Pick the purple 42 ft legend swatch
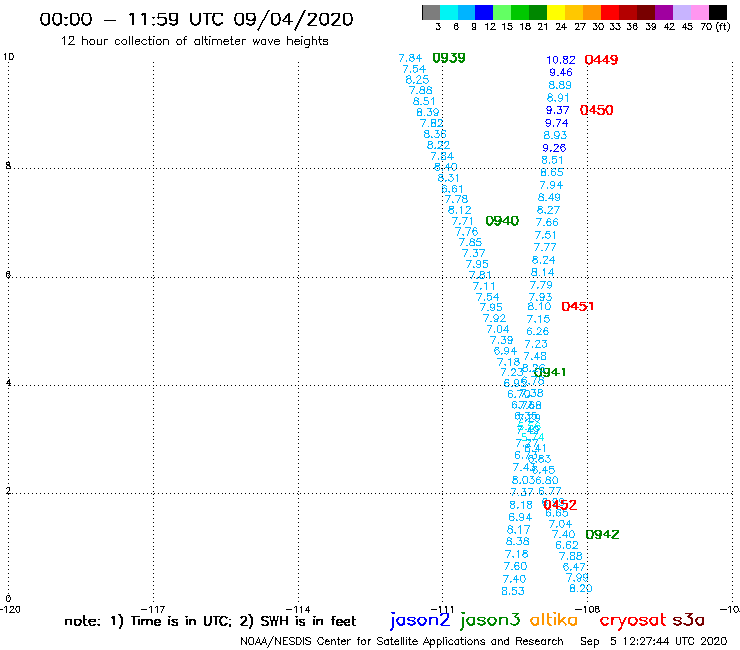740x650 pixels. 663,12
